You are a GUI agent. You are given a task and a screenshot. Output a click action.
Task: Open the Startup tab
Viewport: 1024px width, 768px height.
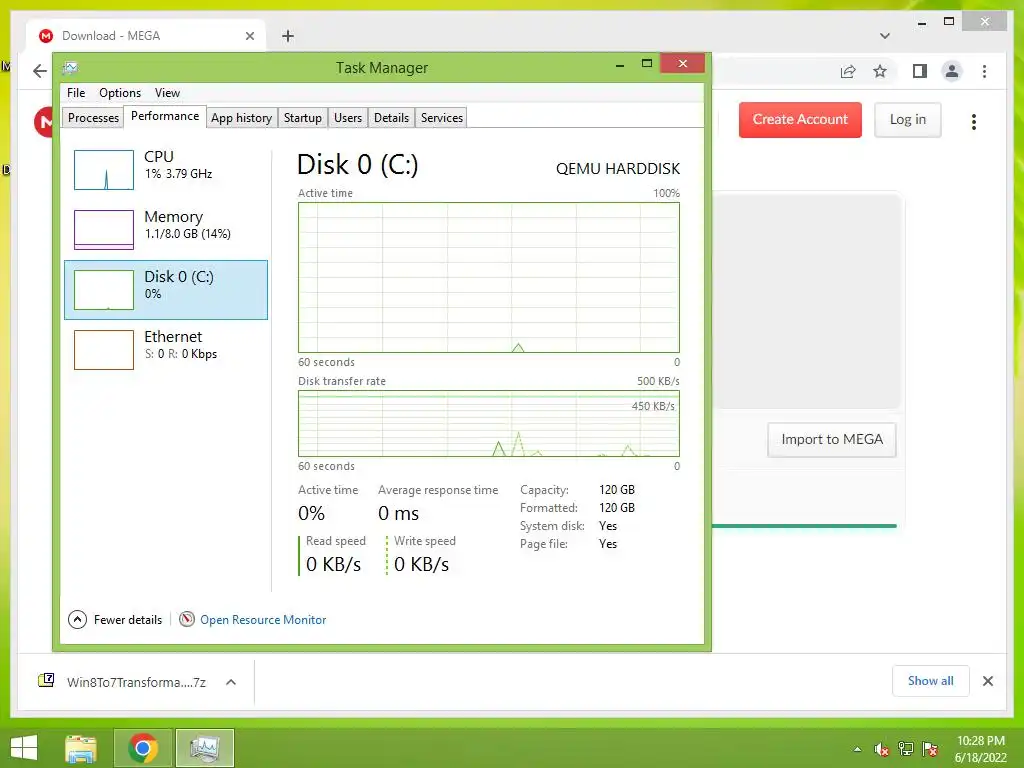click(x=302, y=118)
